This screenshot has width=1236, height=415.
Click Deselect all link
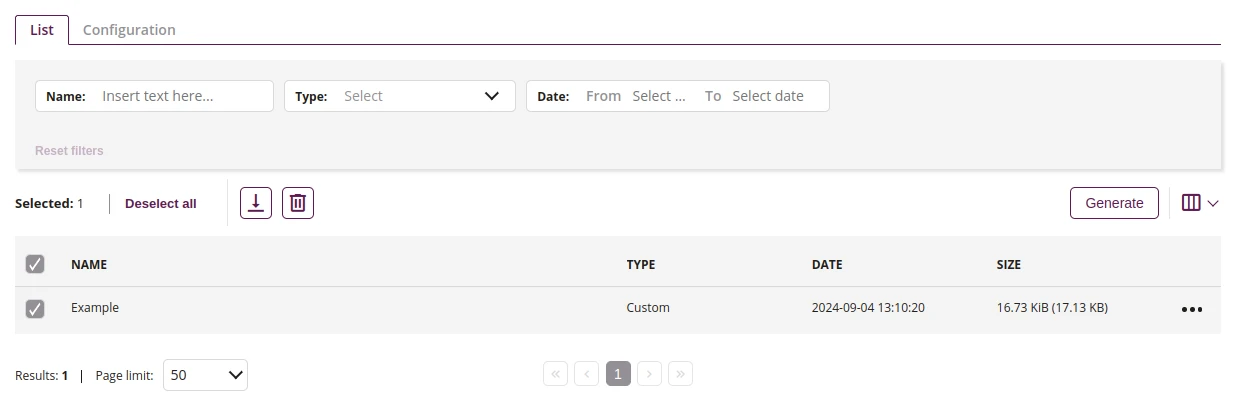tap(161, 203)
